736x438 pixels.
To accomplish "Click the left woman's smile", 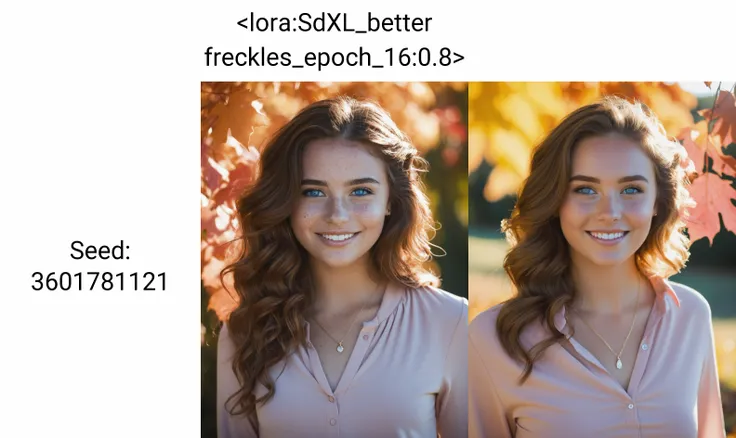I will click(x=337, y=237).
